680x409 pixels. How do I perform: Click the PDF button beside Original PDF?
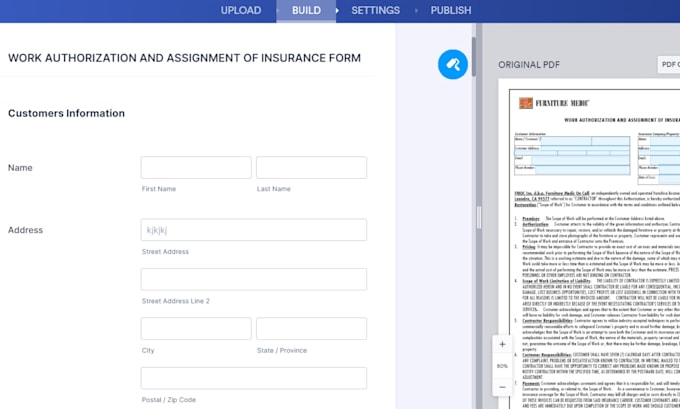point(669,65)
